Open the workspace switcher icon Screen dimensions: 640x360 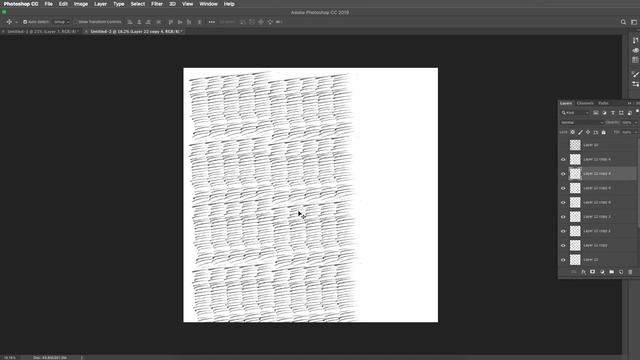634,22
